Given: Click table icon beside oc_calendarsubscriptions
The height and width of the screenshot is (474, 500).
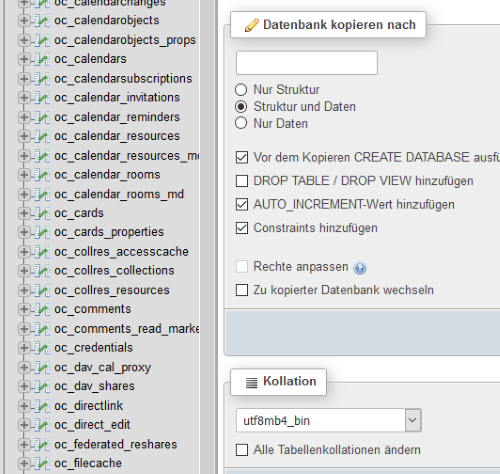Looking at the screenshot, I should click(x=42, y=79).
